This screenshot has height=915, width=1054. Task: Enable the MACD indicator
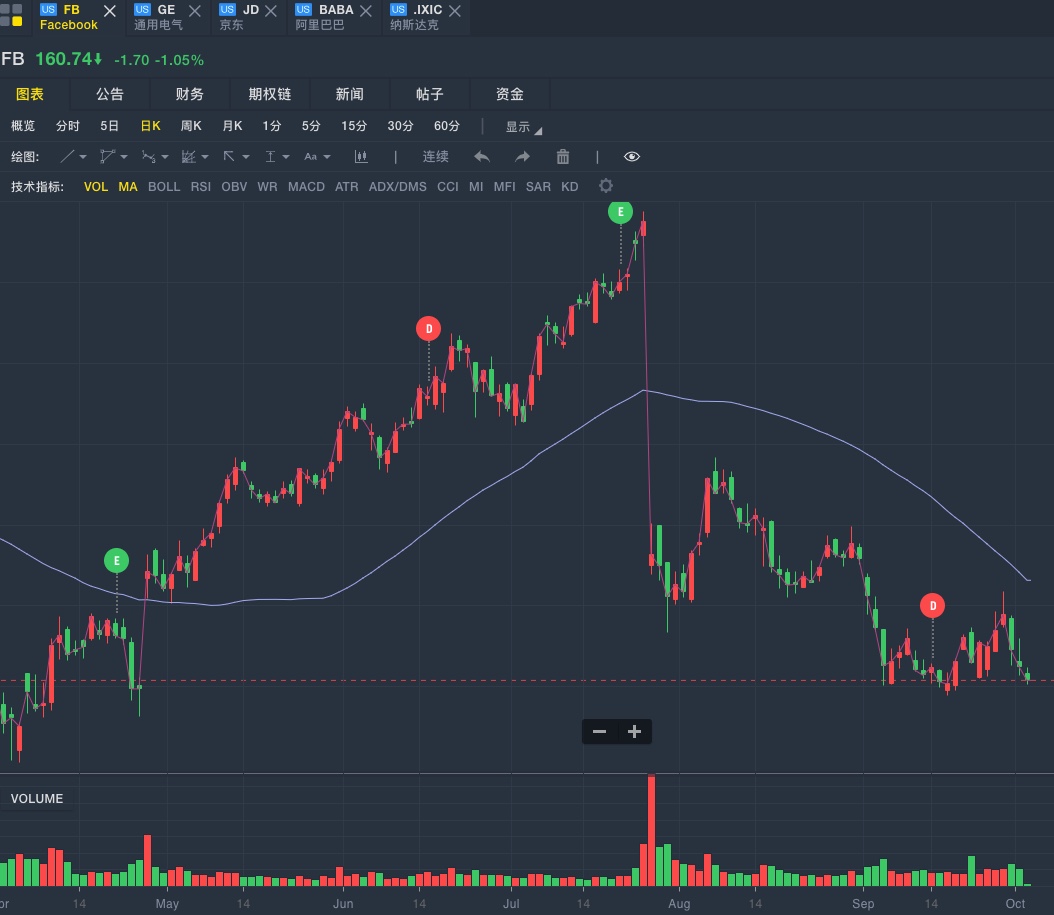tap(306, 187)
